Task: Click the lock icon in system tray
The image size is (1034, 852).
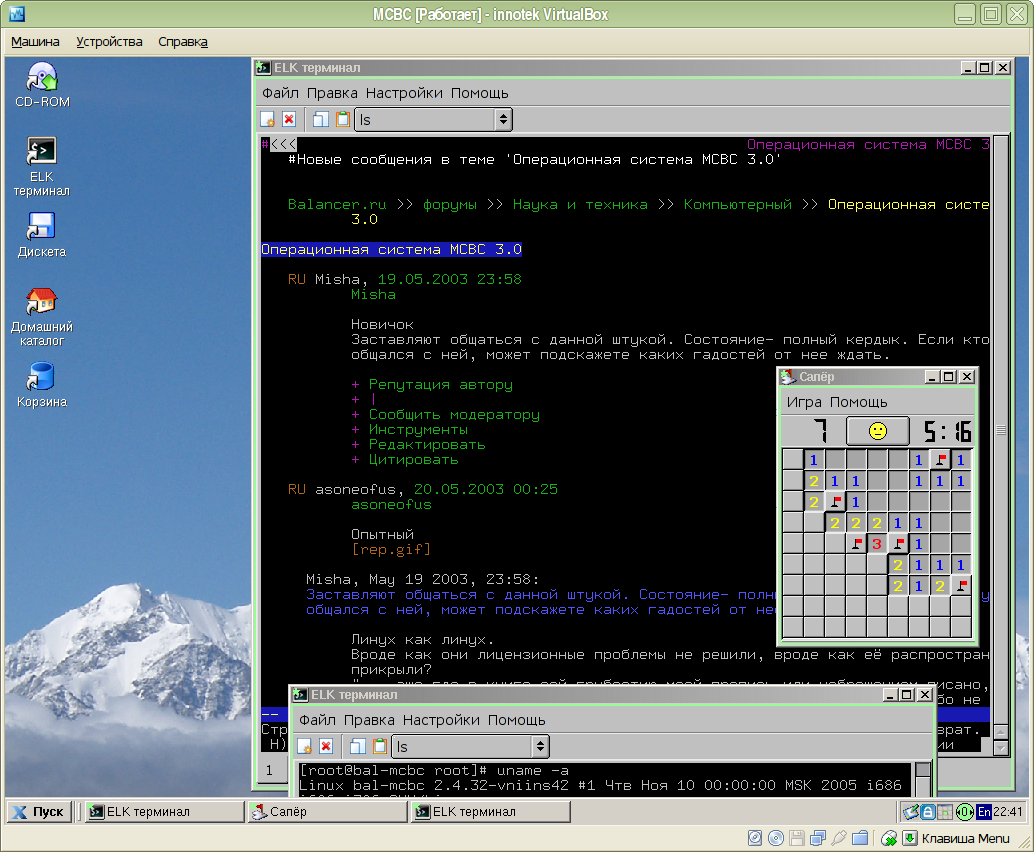Action: [928, 812]
